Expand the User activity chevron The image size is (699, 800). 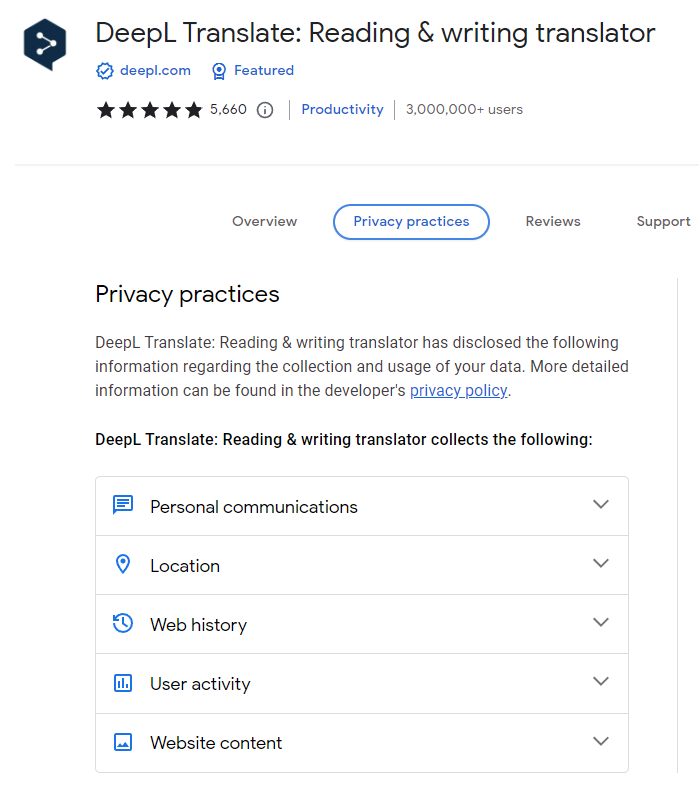(601, 682)
